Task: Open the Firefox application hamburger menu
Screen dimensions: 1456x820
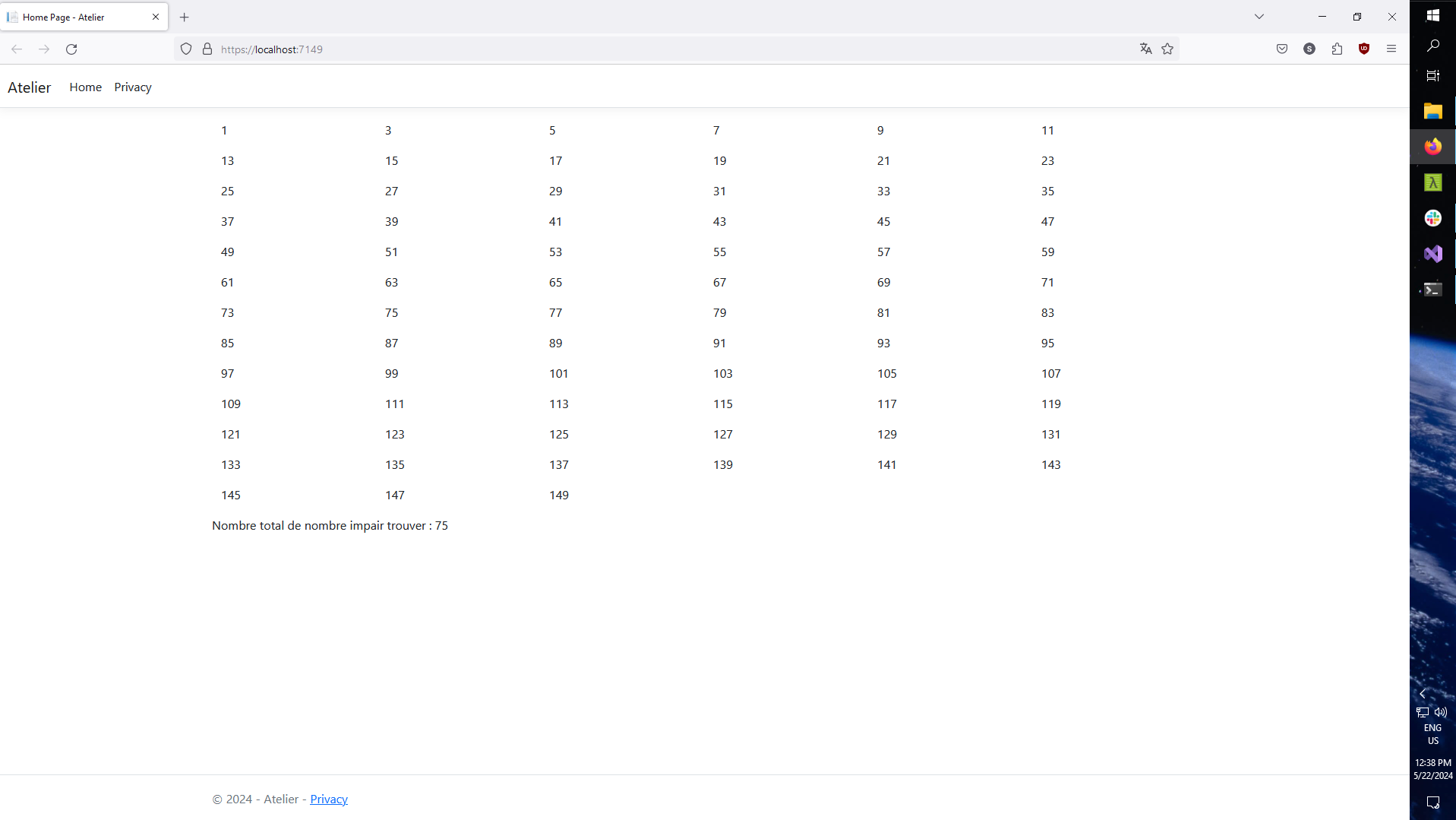Action: click(x=1391, y=49)
